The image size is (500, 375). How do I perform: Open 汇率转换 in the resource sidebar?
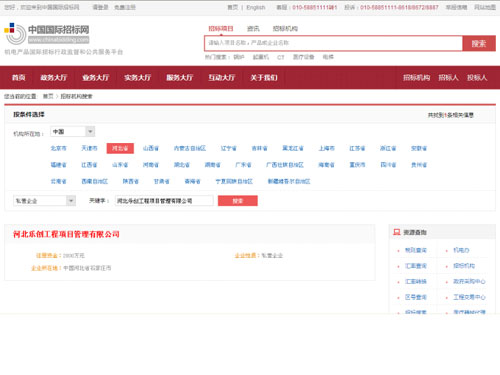416,281
